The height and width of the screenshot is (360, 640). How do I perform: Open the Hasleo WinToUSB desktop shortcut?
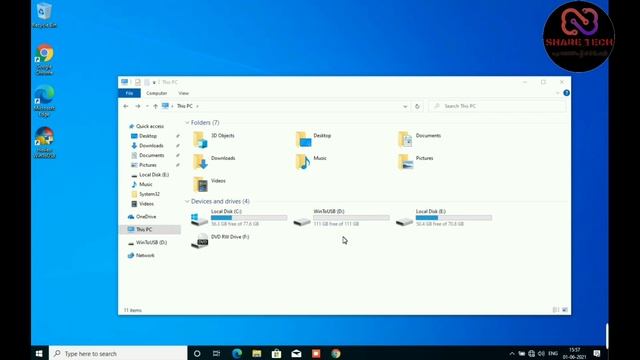[x=44, y=142]
